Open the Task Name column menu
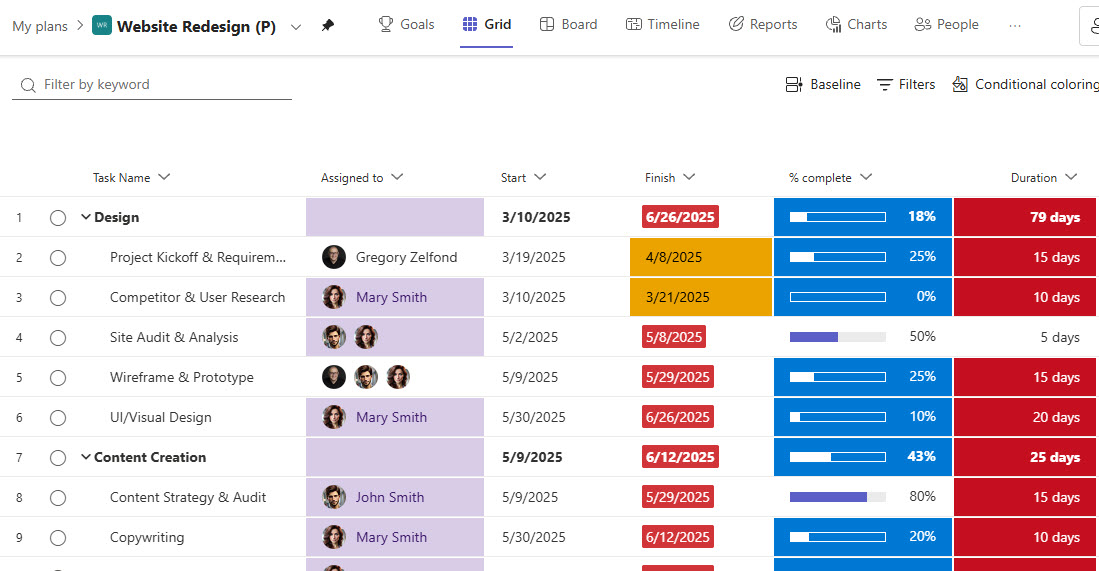The height and width of the screenshot is (571, 1099). click(164, 177)
